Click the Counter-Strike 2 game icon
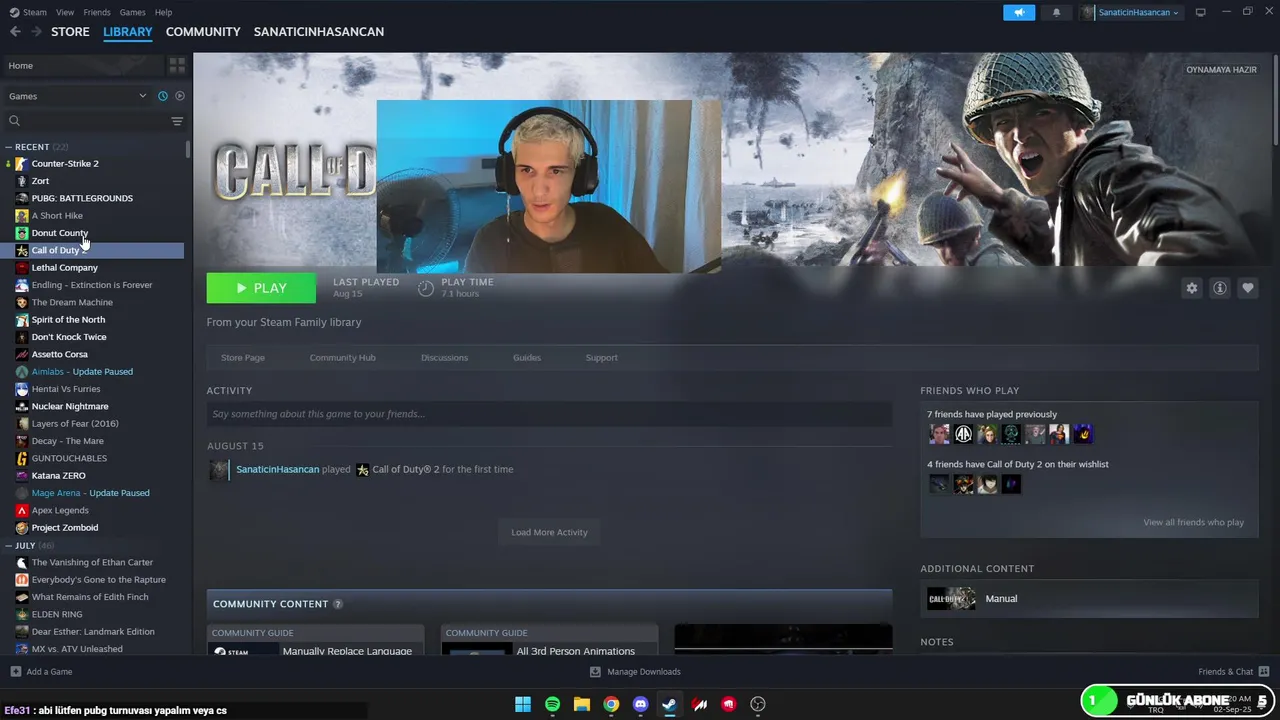The height and width of the screenshot is (720, 1280). click(22, 164)
